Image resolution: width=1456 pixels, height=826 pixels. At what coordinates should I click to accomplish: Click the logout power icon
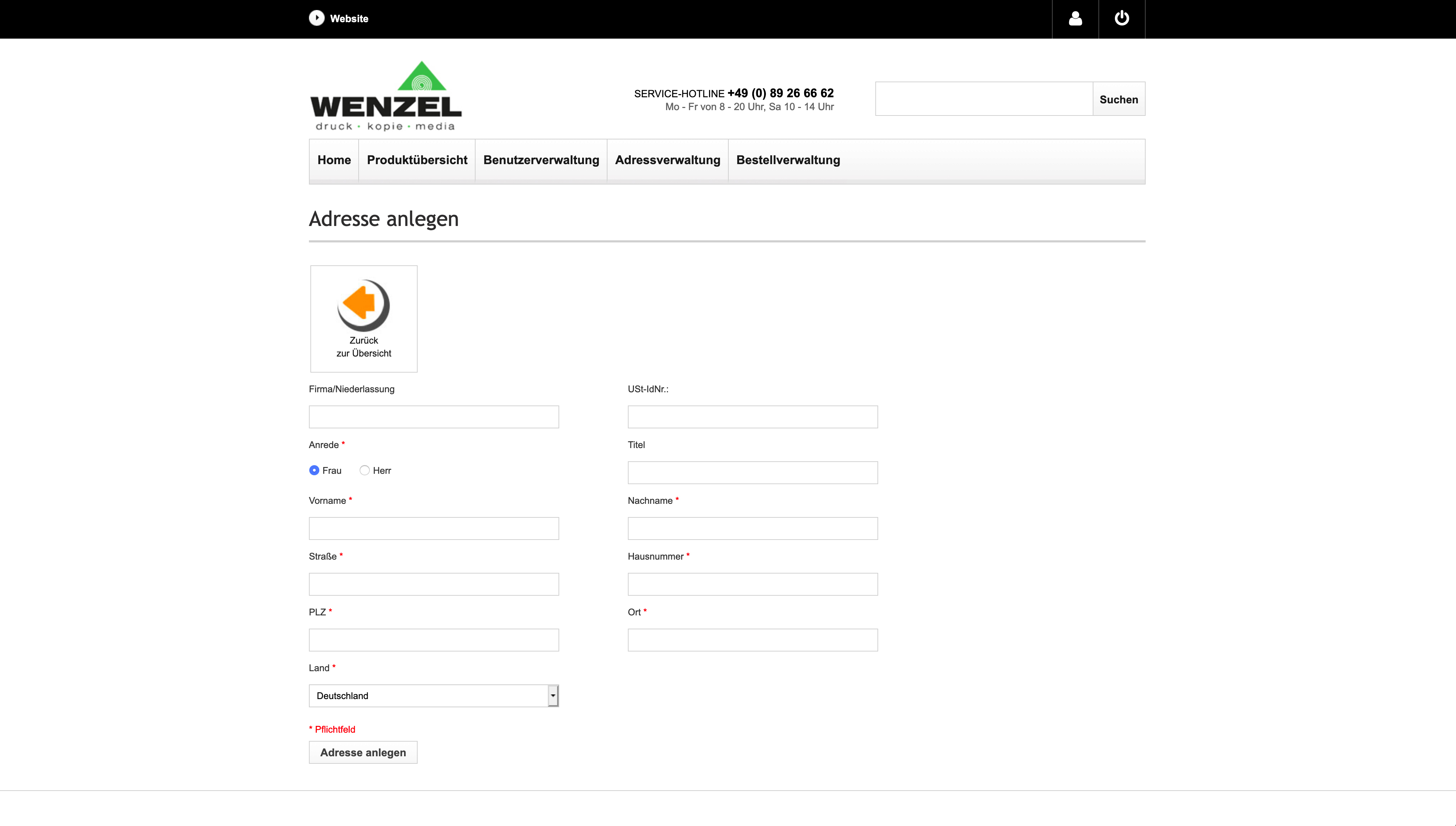click(1122, 19)
